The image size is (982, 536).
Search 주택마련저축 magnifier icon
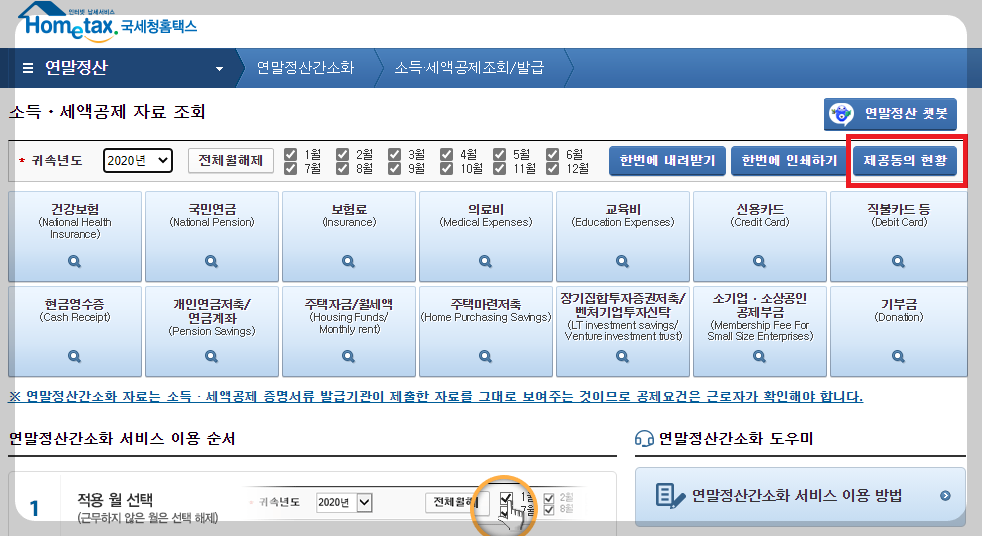pyautogui.click(x=485, y=357)
